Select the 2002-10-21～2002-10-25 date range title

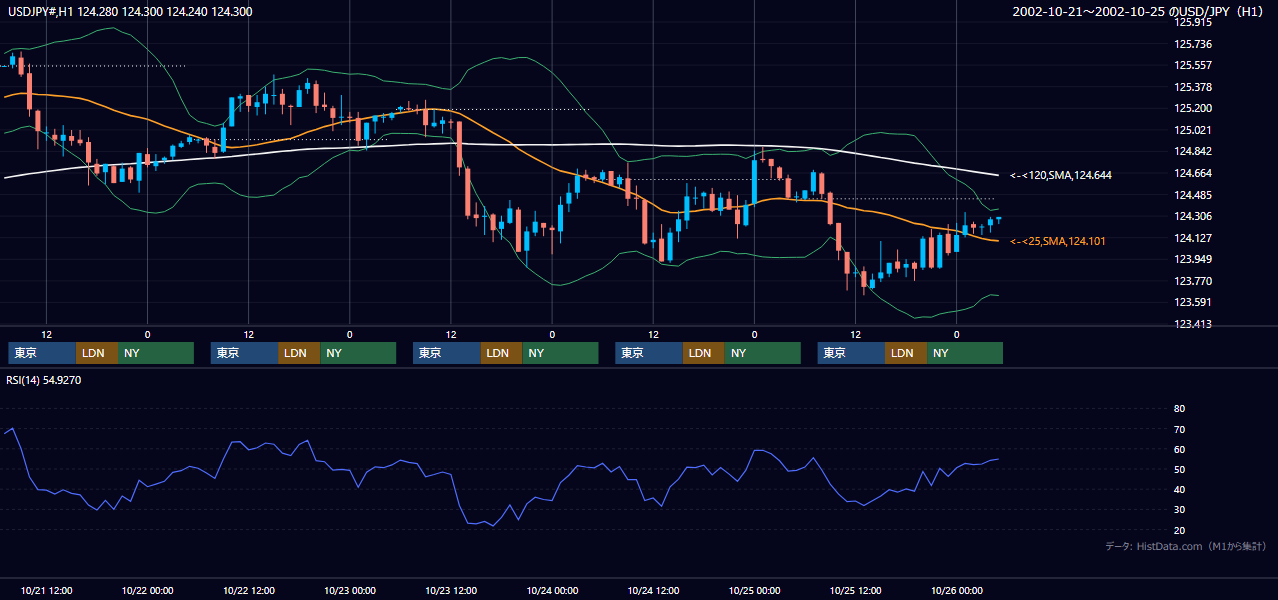[1139, 11]
